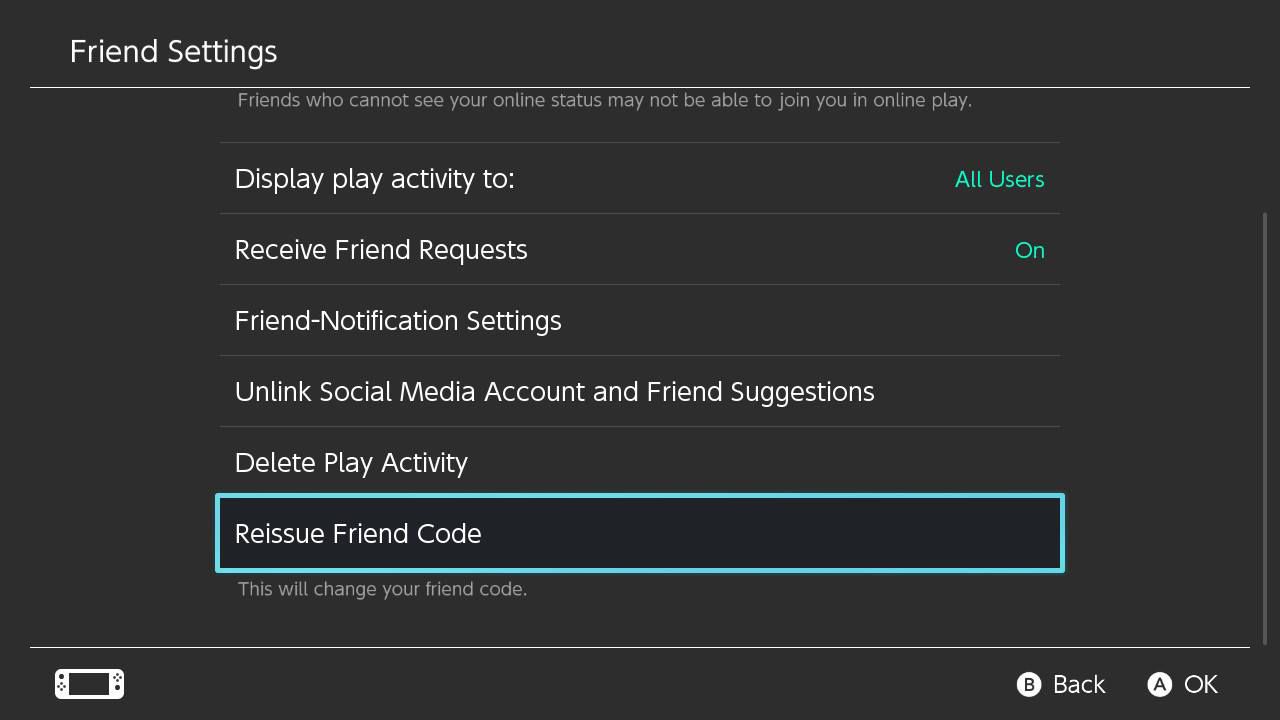Select the Receive Friend Requests label

coord(381,250)
